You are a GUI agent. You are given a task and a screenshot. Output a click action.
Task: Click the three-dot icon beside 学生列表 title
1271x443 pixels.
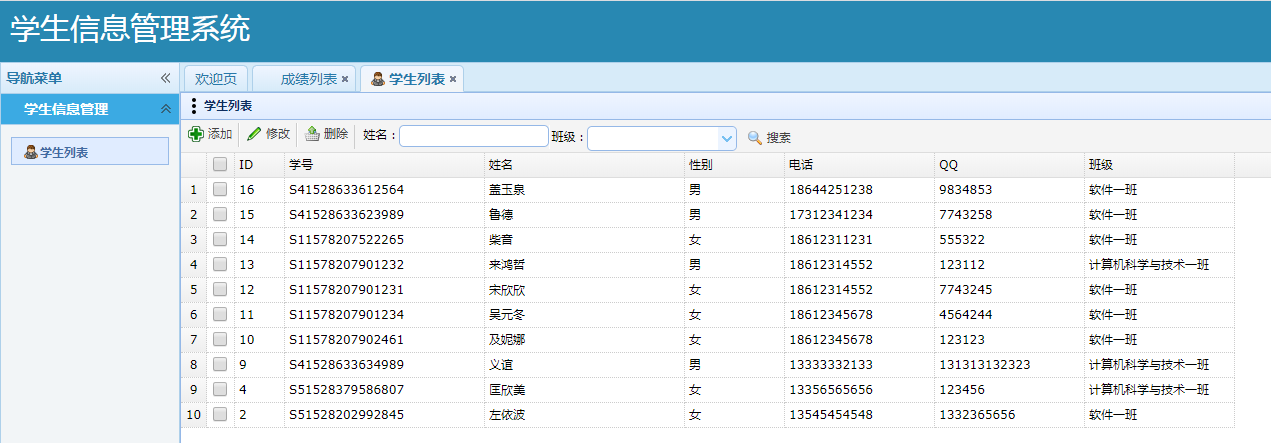(x=193, y=106)
